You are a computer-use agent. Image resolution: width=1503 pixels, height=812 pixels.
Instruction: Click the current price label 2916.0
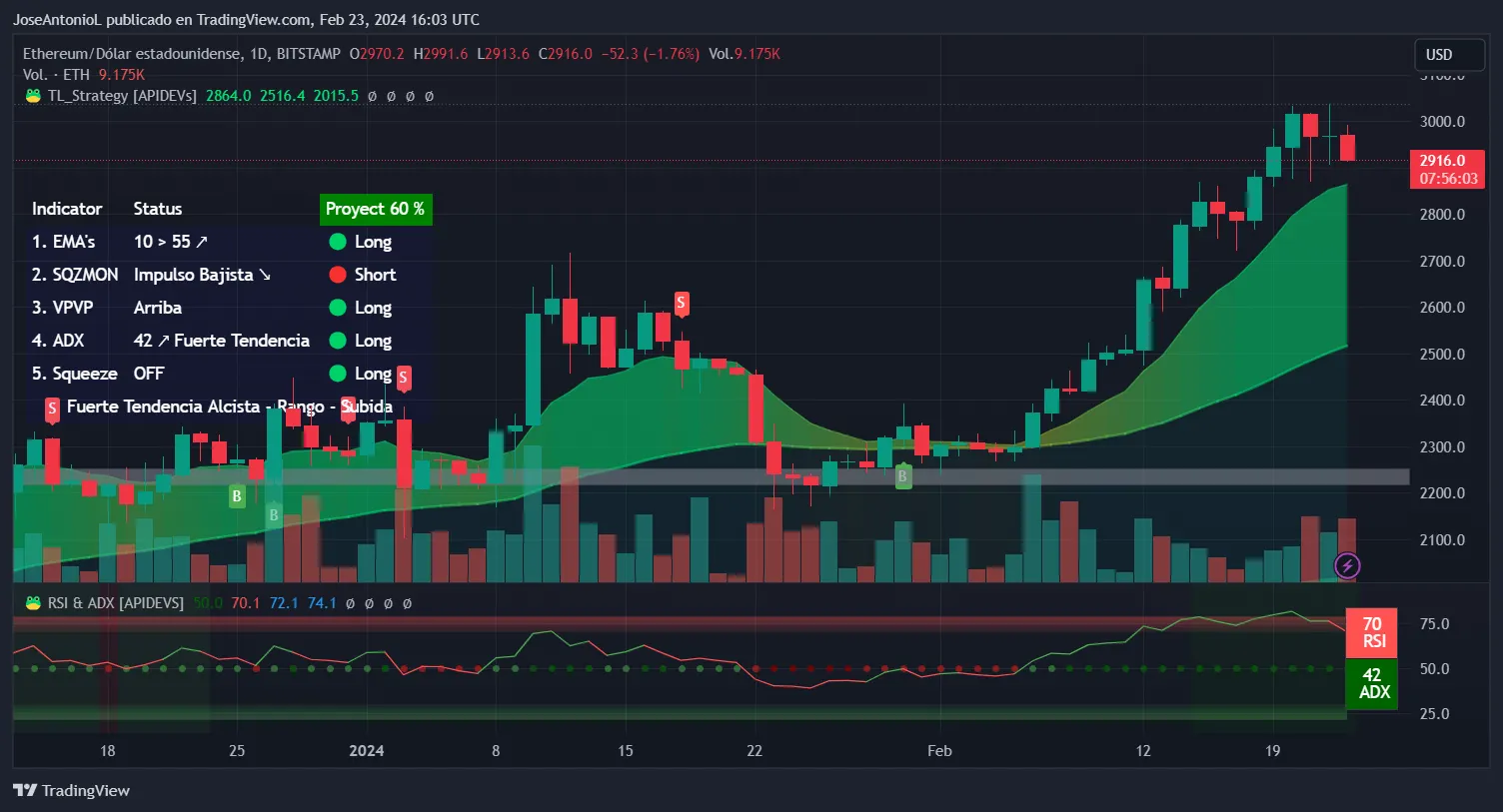1447,160
